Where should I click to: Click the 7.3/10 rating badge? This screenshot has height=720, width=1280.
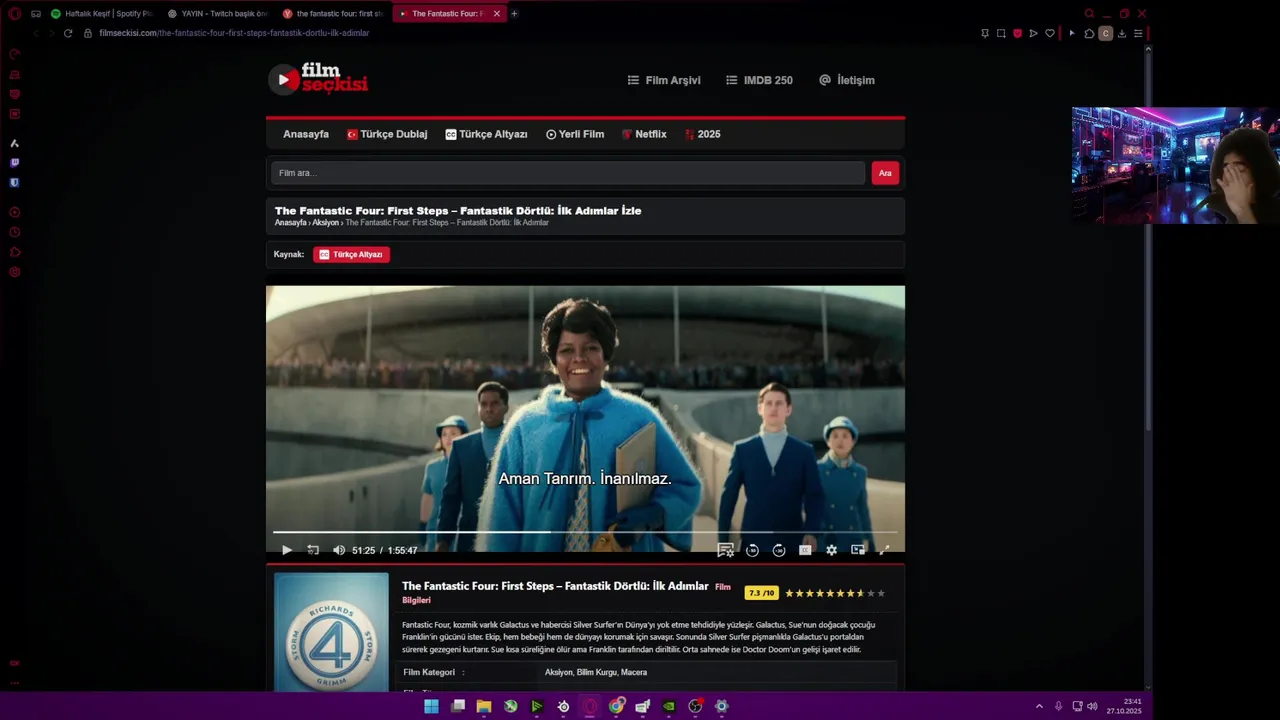[x=762, y=593]
